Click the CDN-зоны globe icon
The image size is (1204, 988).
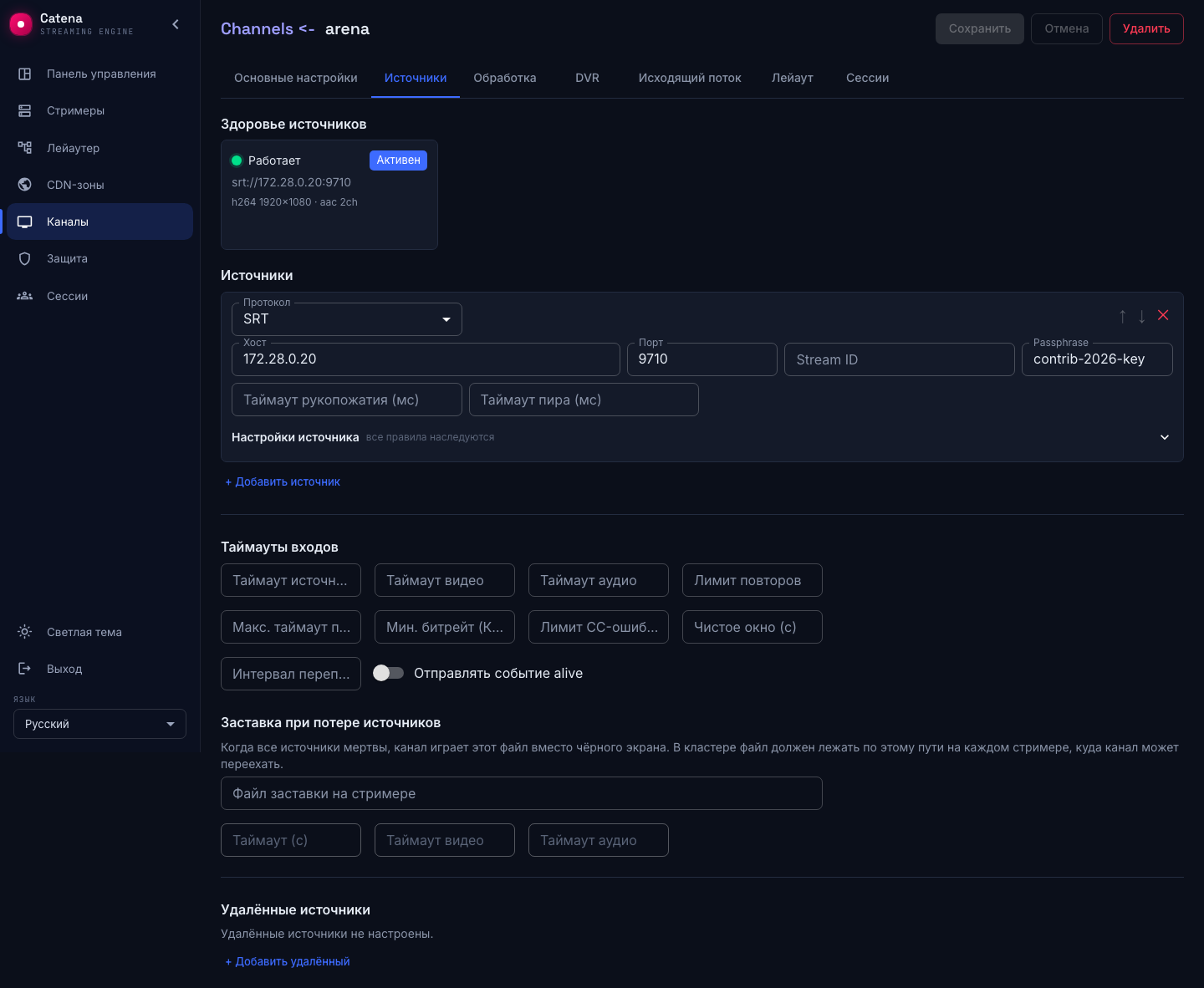(25, 185)
